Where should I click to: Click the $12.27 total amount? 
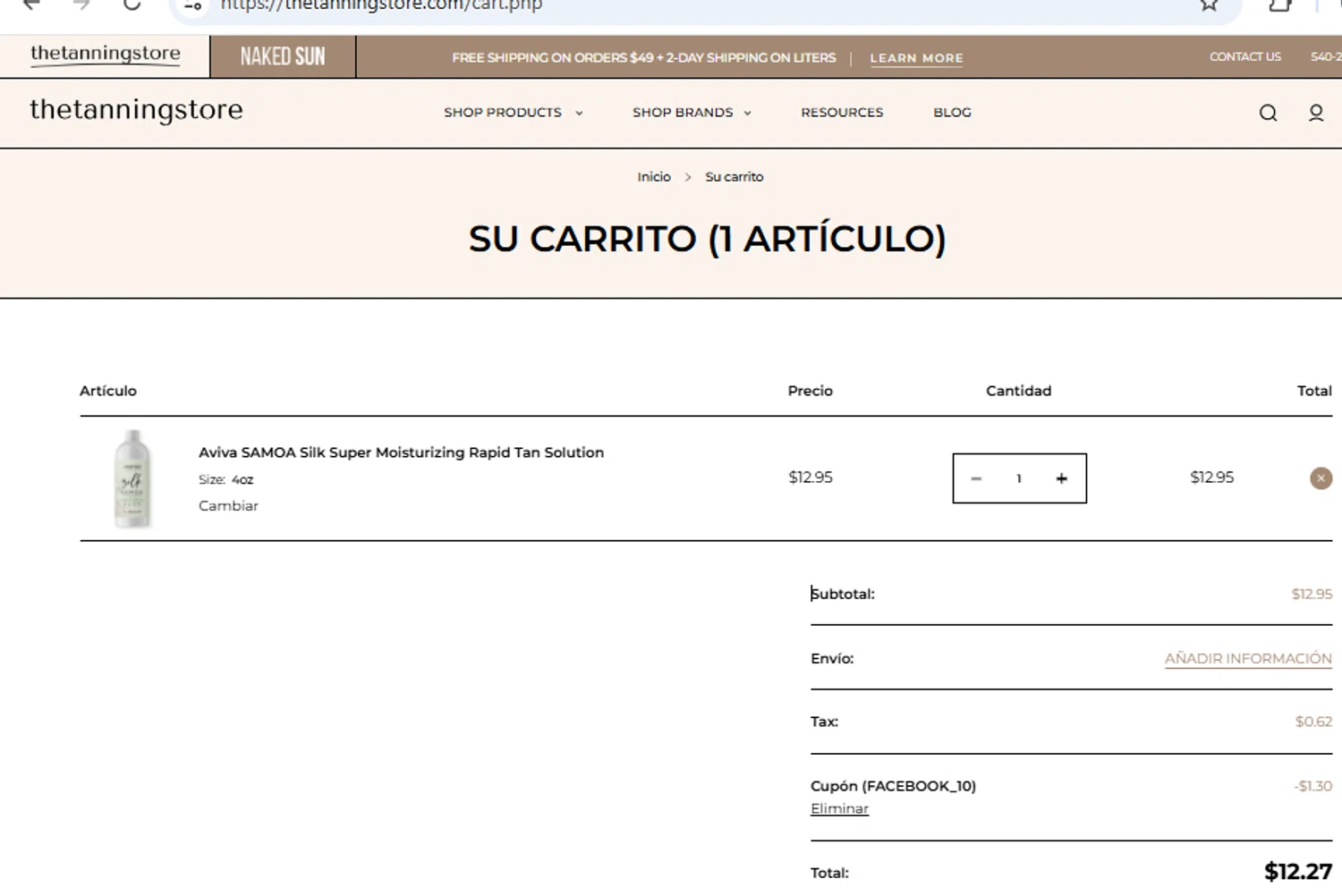click(1298, 872)
